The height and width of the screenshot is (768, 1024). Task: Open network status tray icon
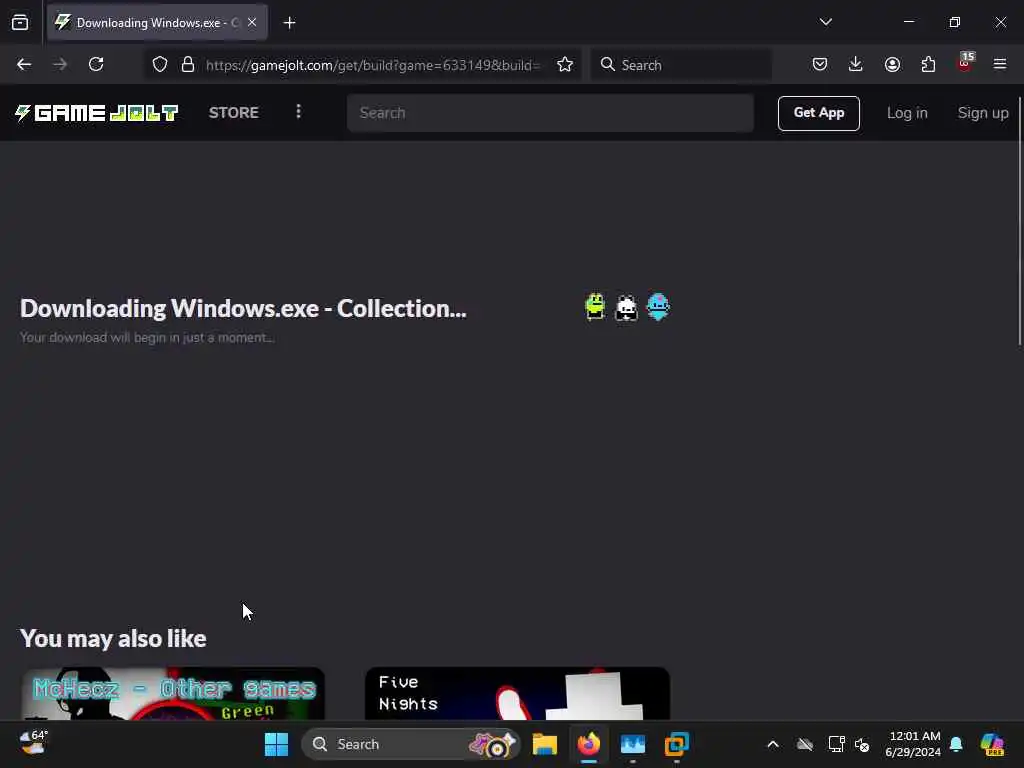pyautogui.click(x=837, y=744)
